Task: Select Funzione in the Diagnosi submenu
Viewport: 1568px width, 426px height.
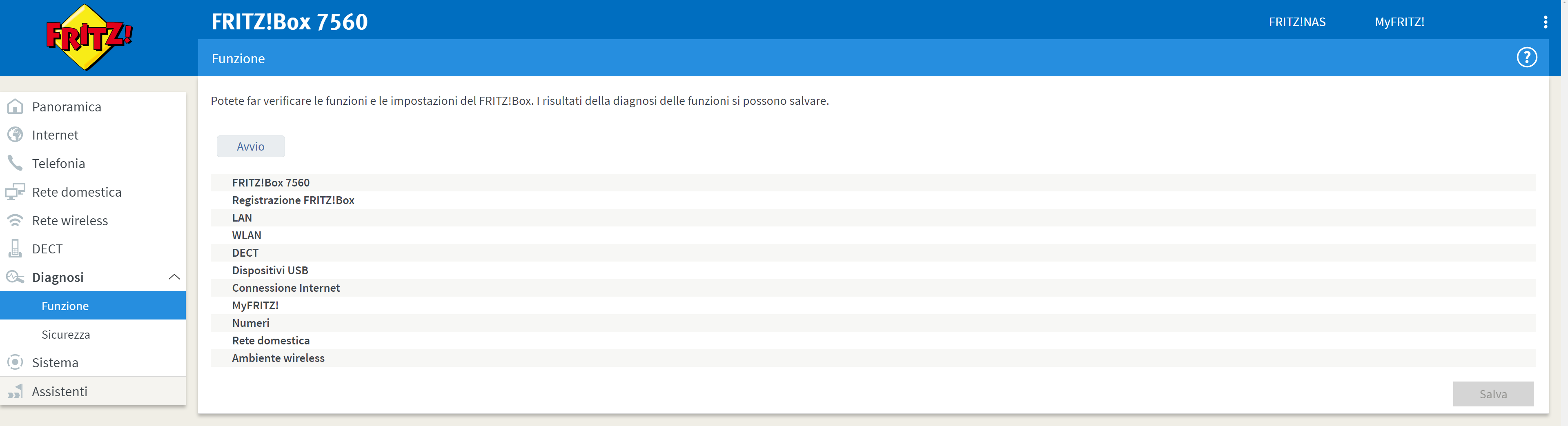Action: pos(65,306)
